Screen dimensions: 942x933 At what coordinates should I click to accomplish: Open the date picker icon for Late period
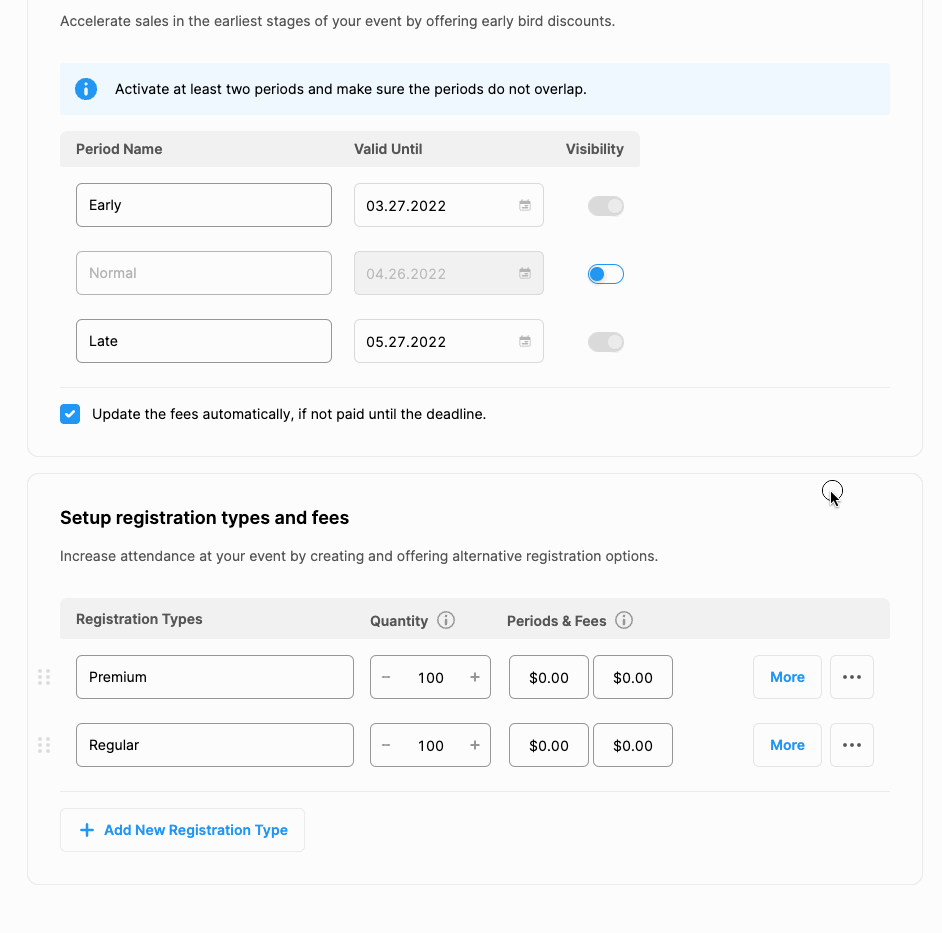[x=524, y=341]
